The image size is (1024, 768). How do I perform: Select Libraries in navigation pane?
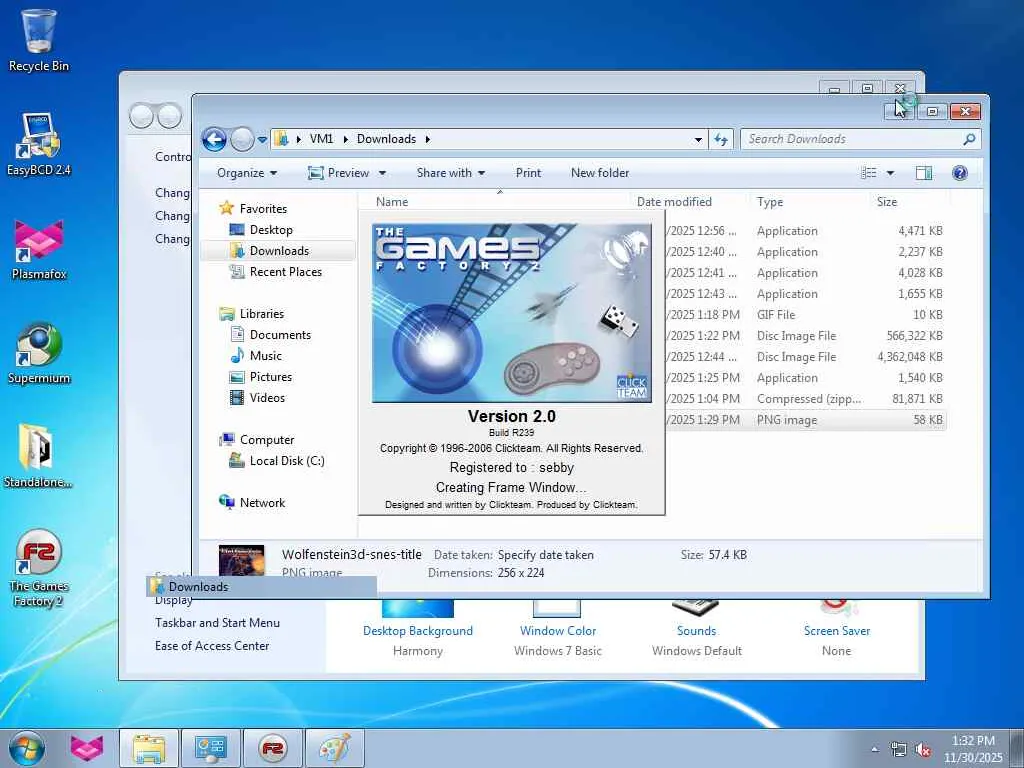(x=261, y=313)
